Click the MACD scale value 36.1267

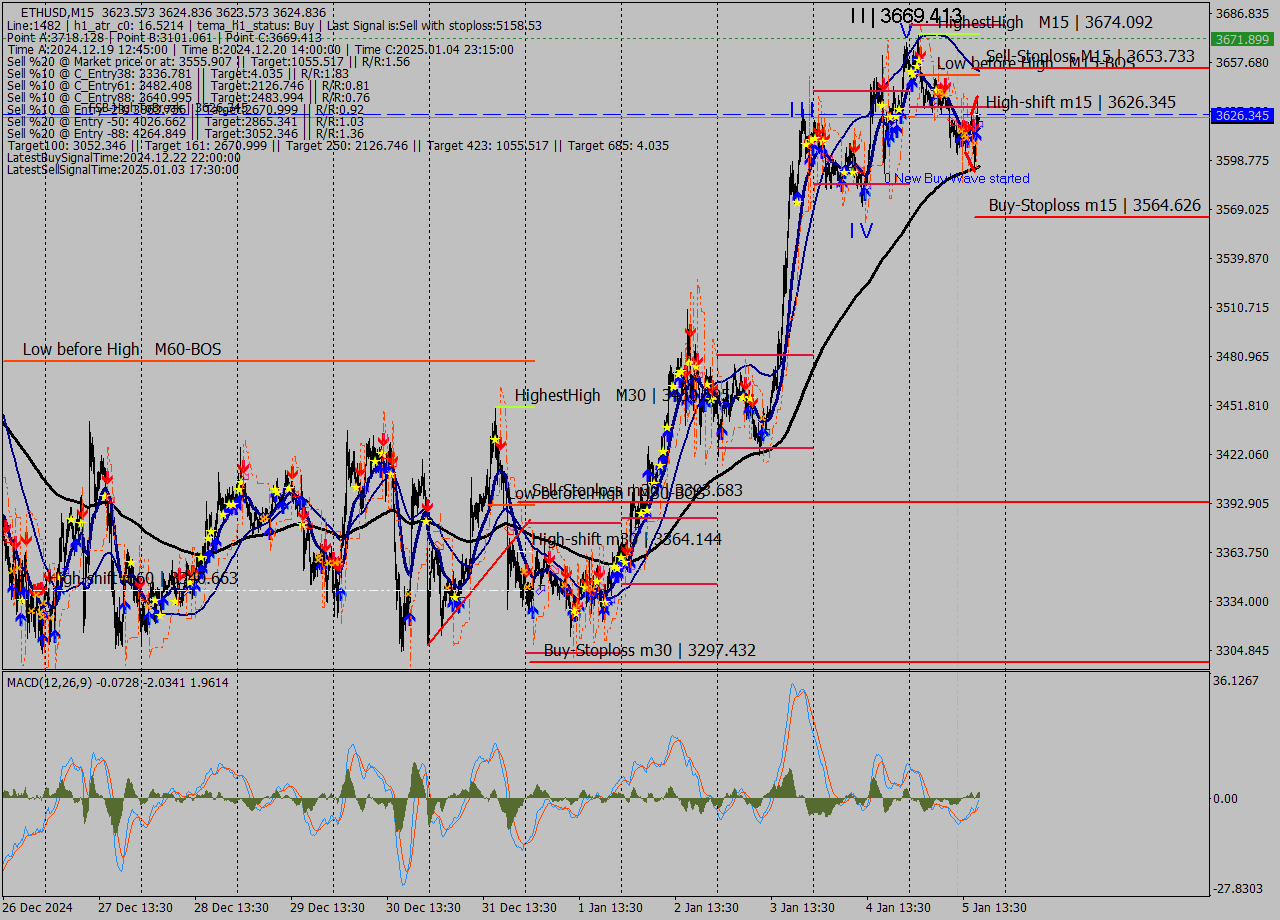tap(1238, 680)
